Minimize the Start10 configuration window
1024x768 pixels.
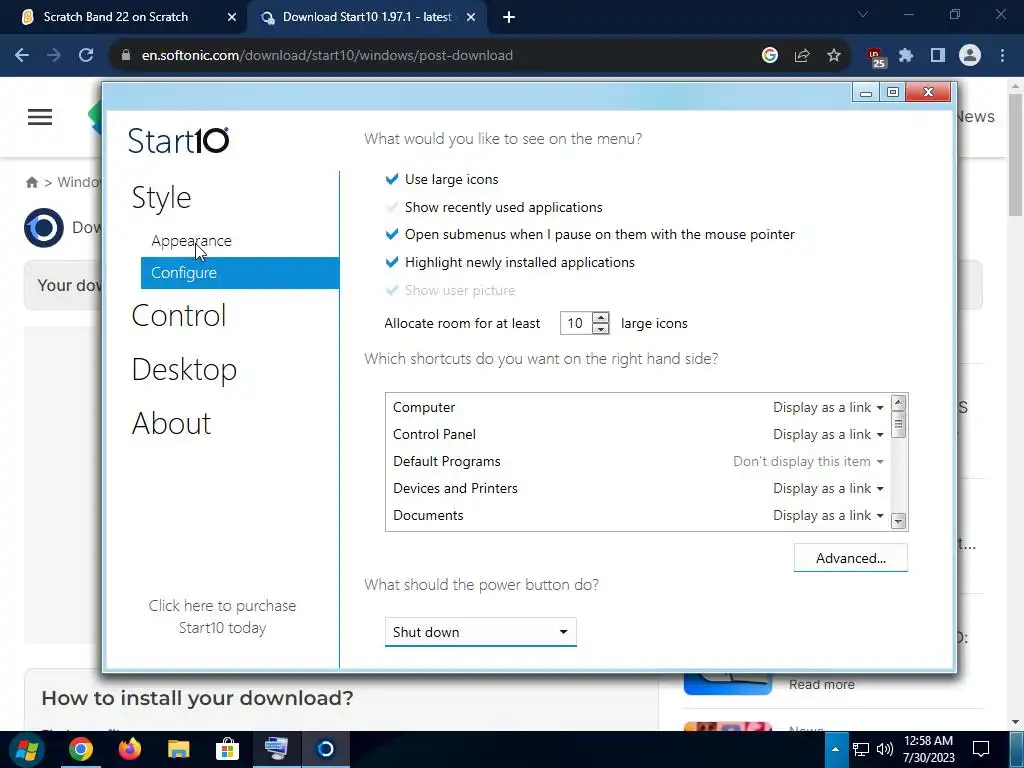[866, 92]
